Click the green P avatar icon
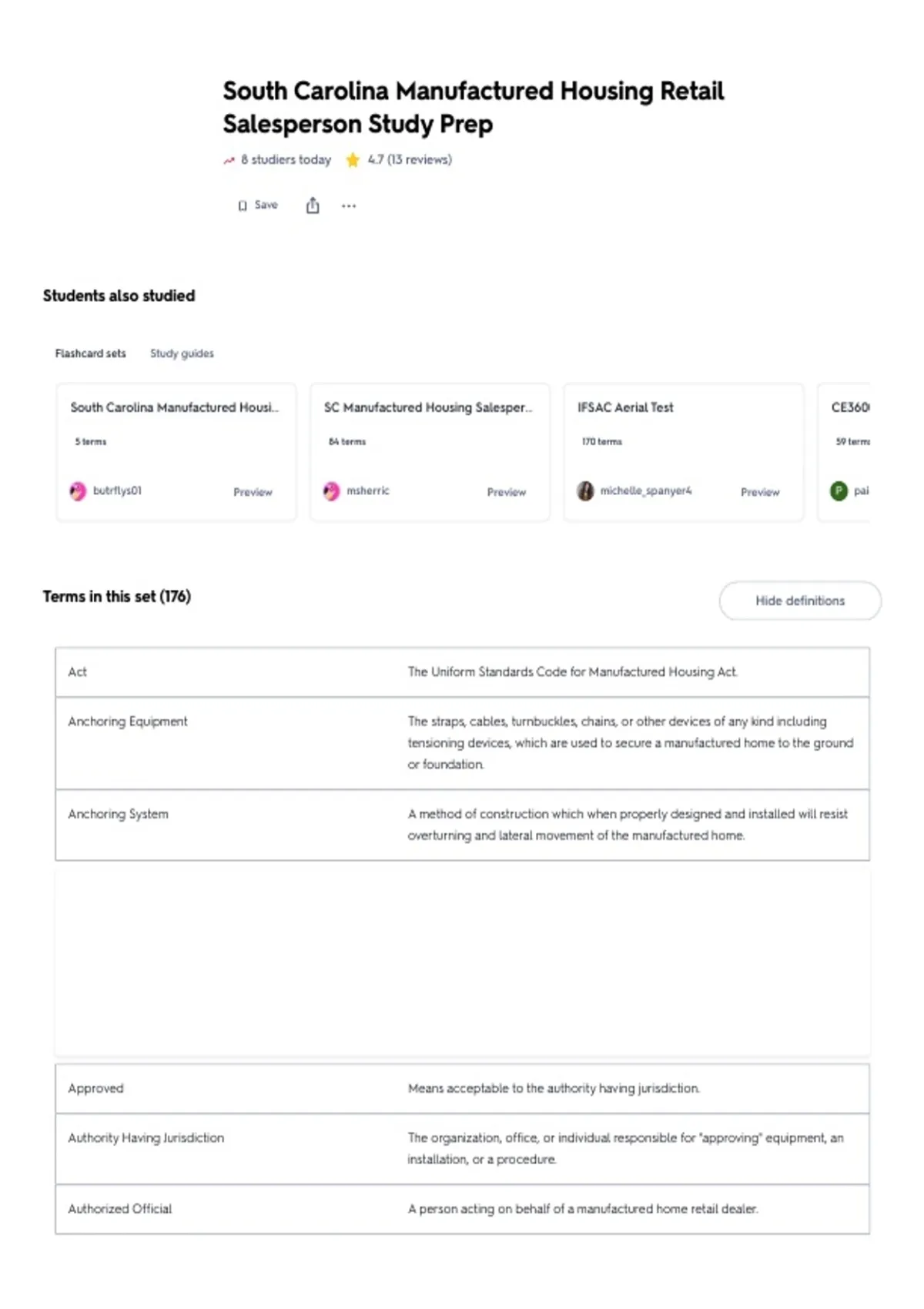This screenshot has width=924, height=1309. coord(839,490)
